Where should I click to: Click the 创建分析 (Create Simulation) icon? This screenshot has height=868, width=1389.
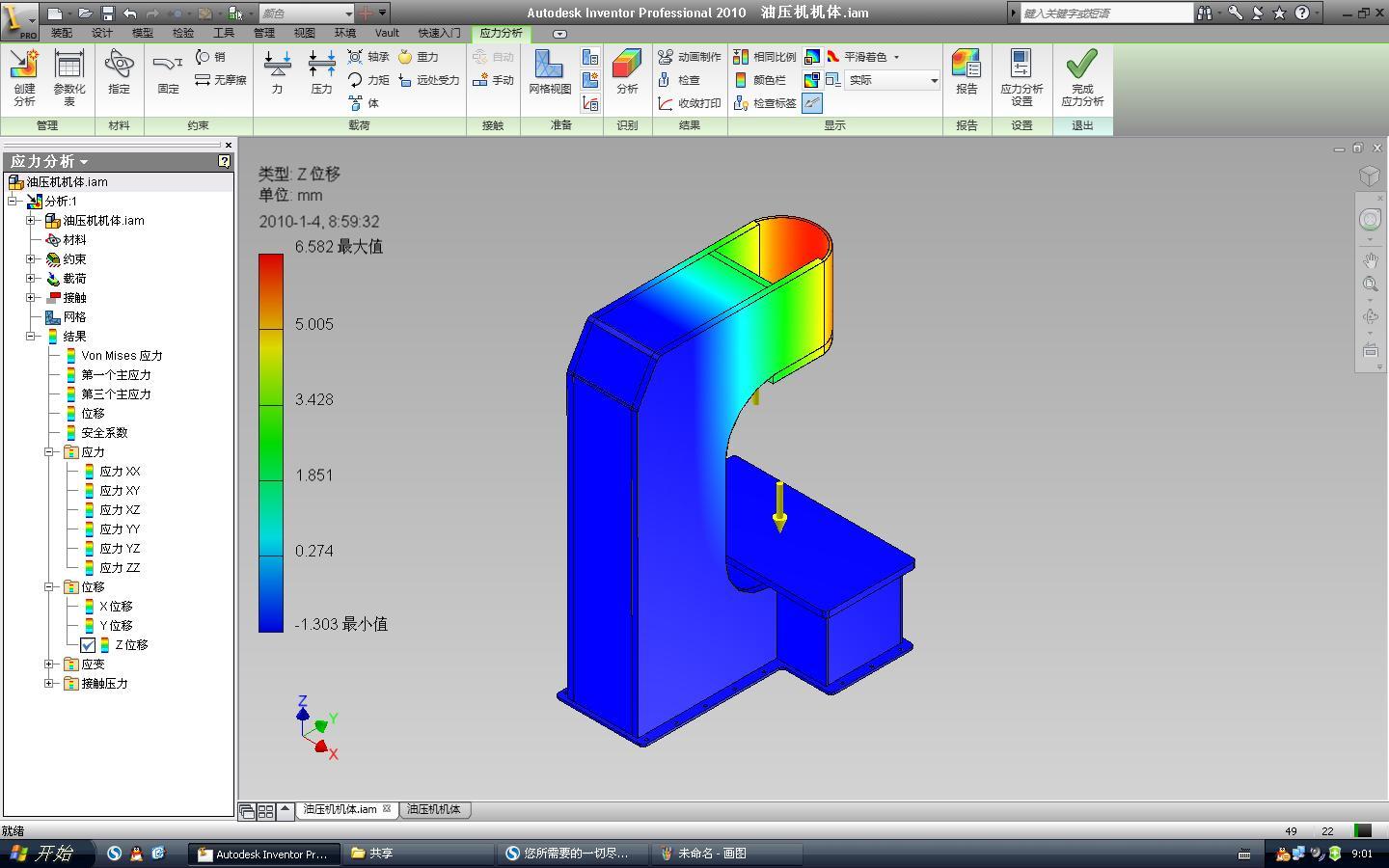[x=24, y=78]
